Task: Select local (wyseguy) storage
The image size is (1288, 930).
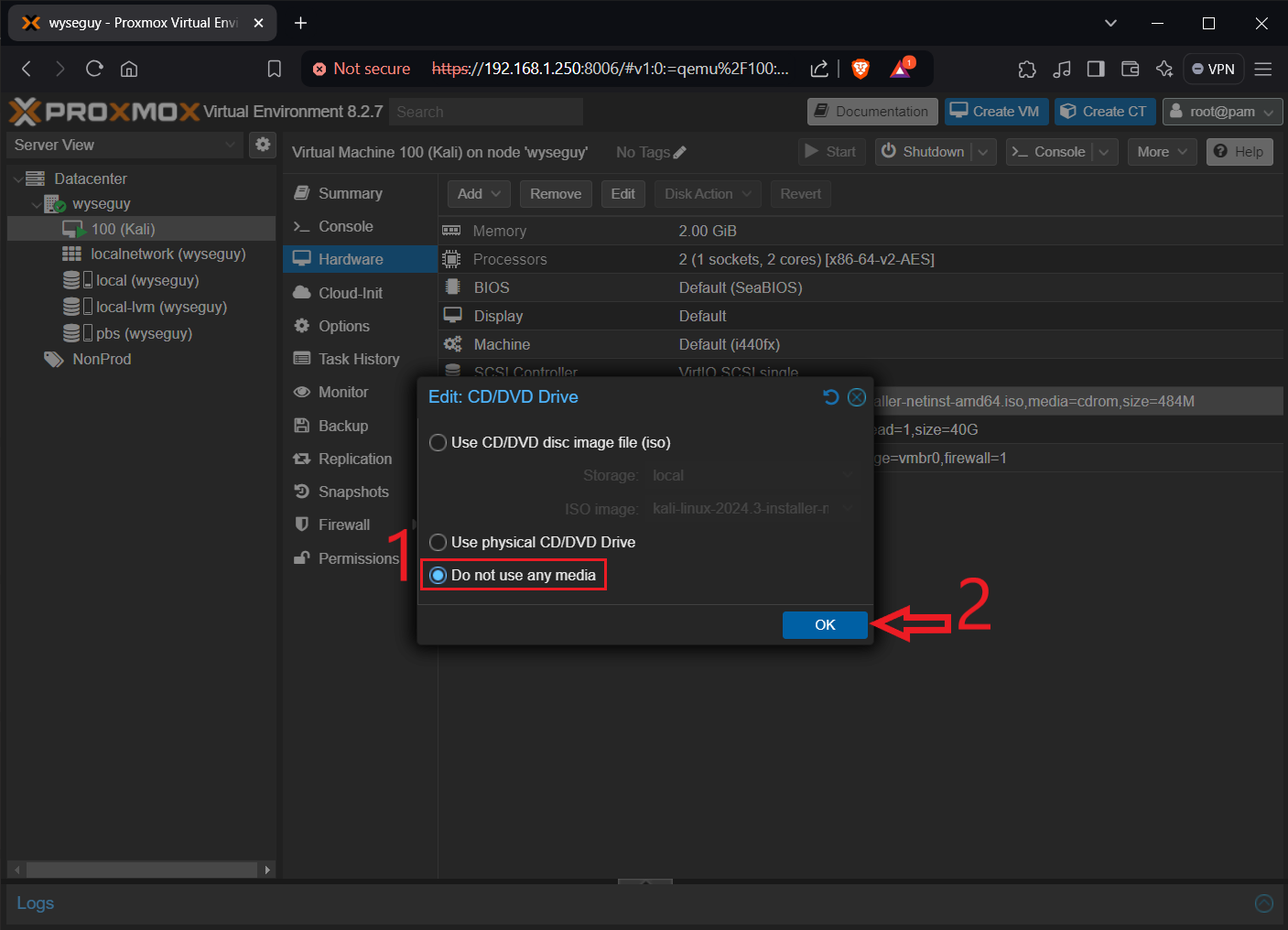Action: click(x=146, y=280)
